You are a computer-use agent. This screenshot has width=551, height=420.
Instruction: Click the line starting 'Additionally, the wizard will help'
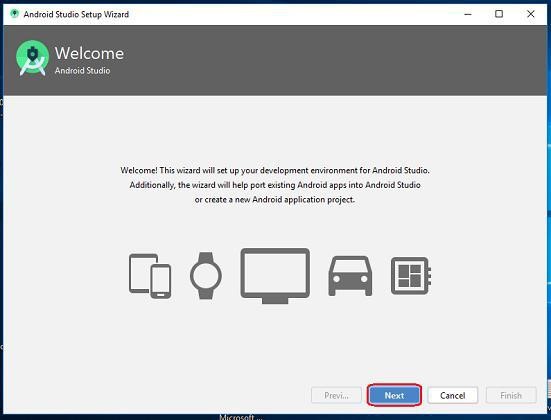tap(275, 185)
